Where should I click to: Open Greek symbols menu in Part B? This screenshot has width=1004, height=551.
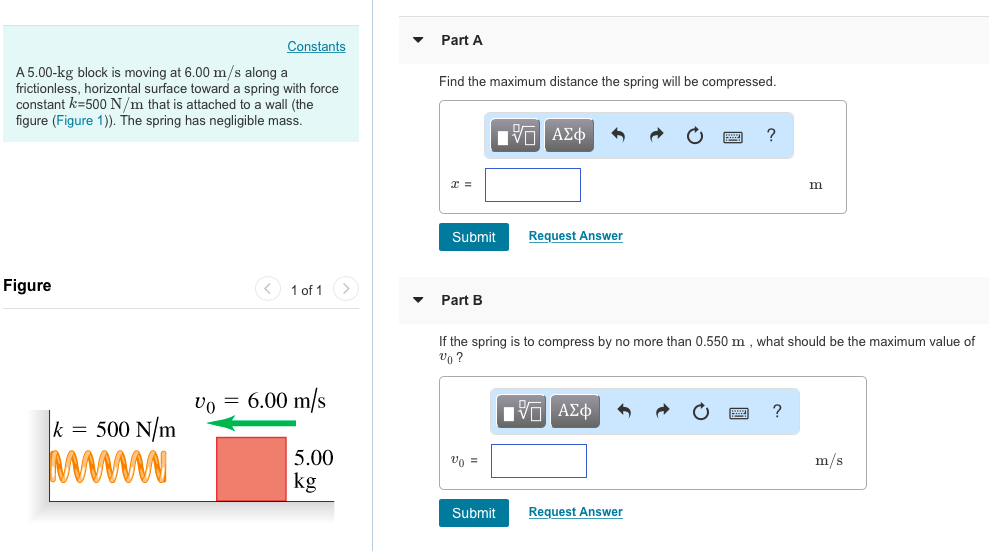click(x=575, y=411)
